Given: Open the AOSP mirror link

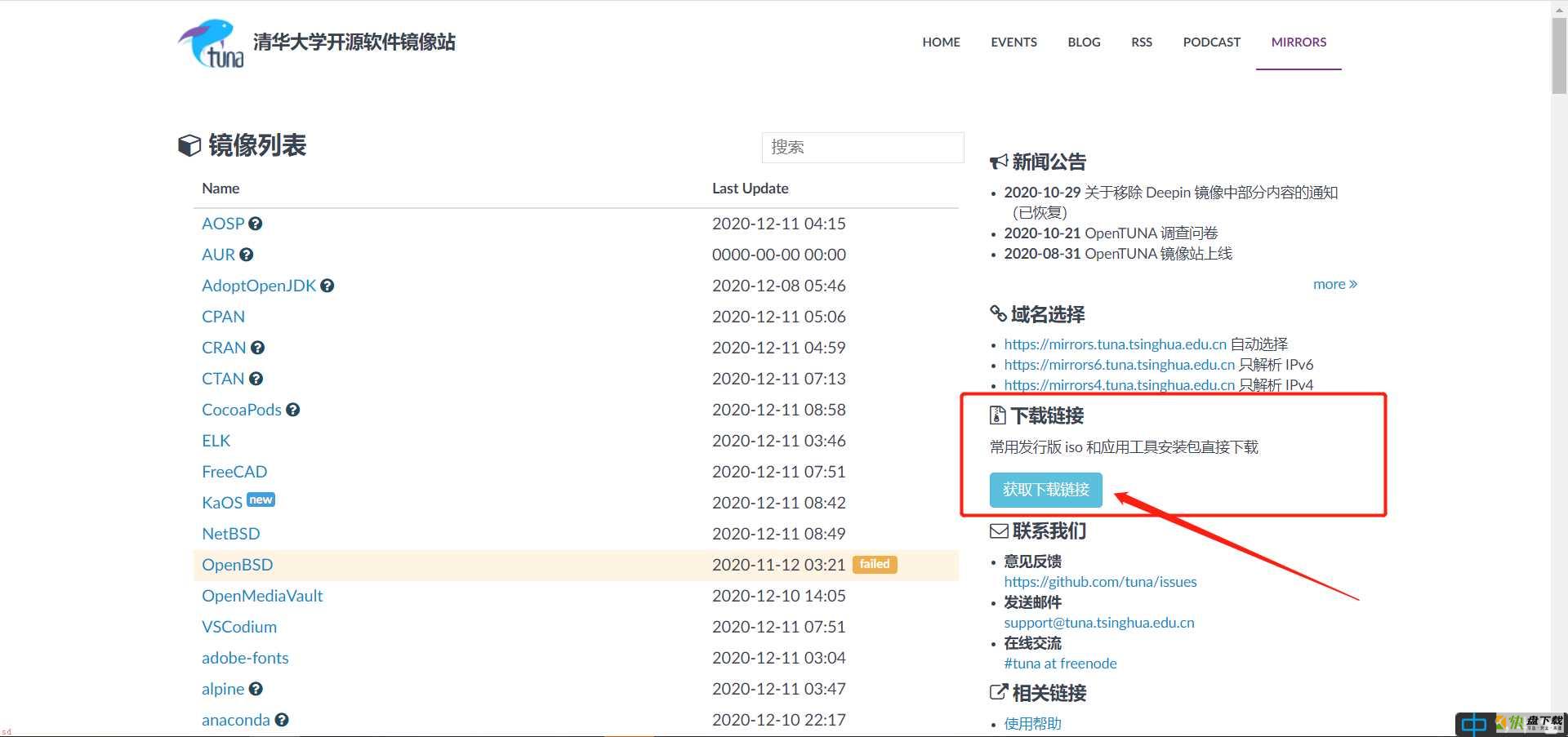Looking at the screenshot, I should 223,224.
